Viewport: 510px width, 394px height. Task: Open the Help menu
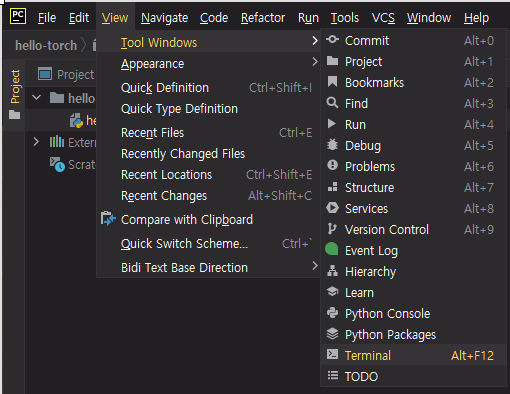(x=476, y=18)
